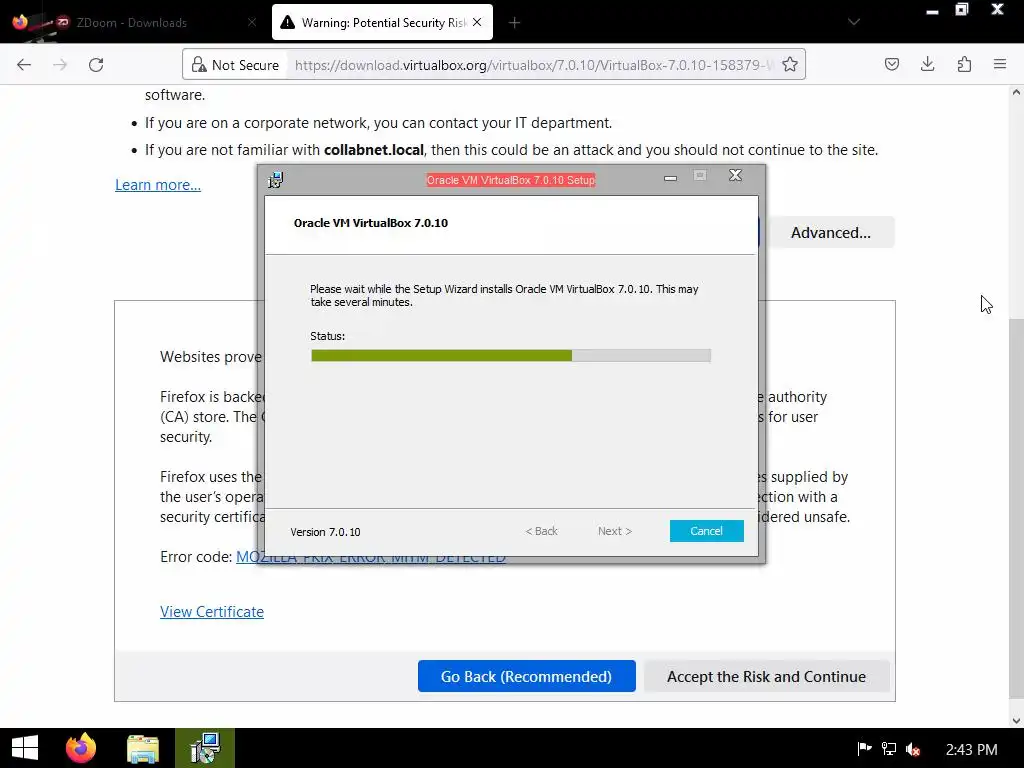The height and width of the screenshot is (768, 1024).
Task: Click the muted volume tray icon
Action: pyautogui.click(x=913, y=749)
